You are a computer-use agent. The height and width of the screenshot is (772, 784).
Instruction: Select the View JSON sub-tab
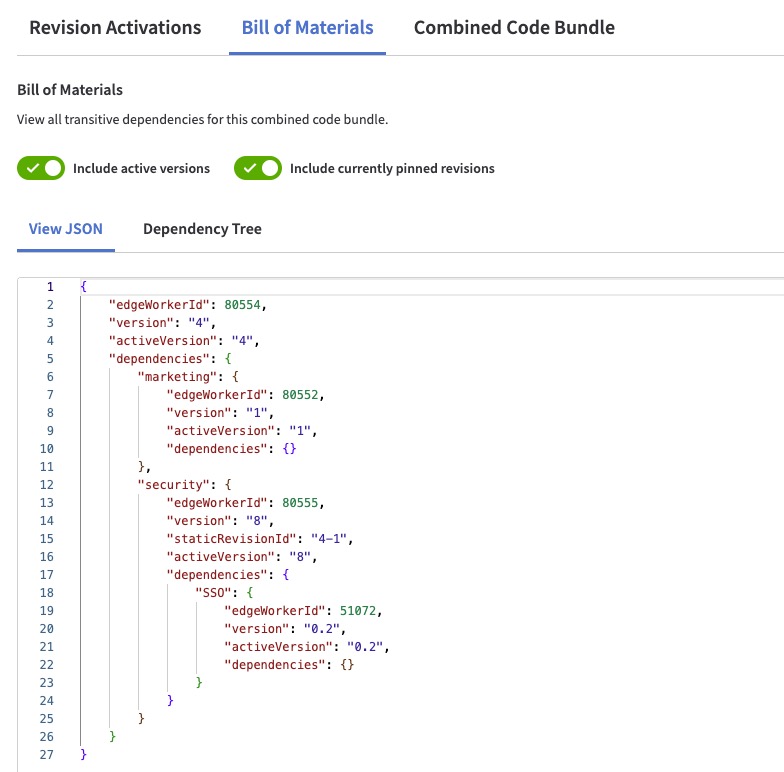(x=66, y=229)
